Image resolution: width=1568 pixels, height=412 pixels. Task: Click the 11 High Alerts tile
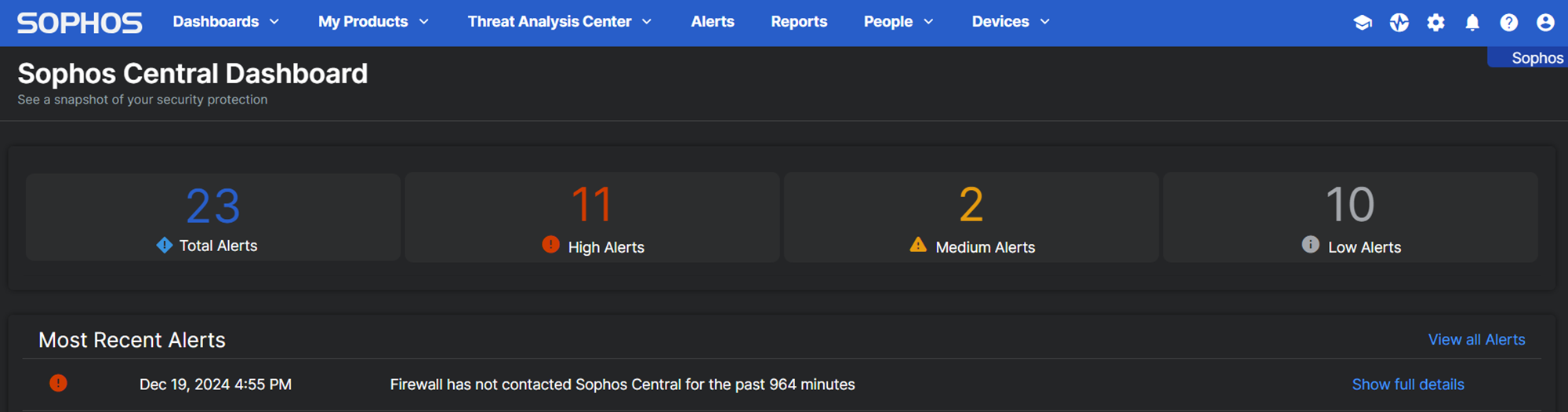[592, 217]
